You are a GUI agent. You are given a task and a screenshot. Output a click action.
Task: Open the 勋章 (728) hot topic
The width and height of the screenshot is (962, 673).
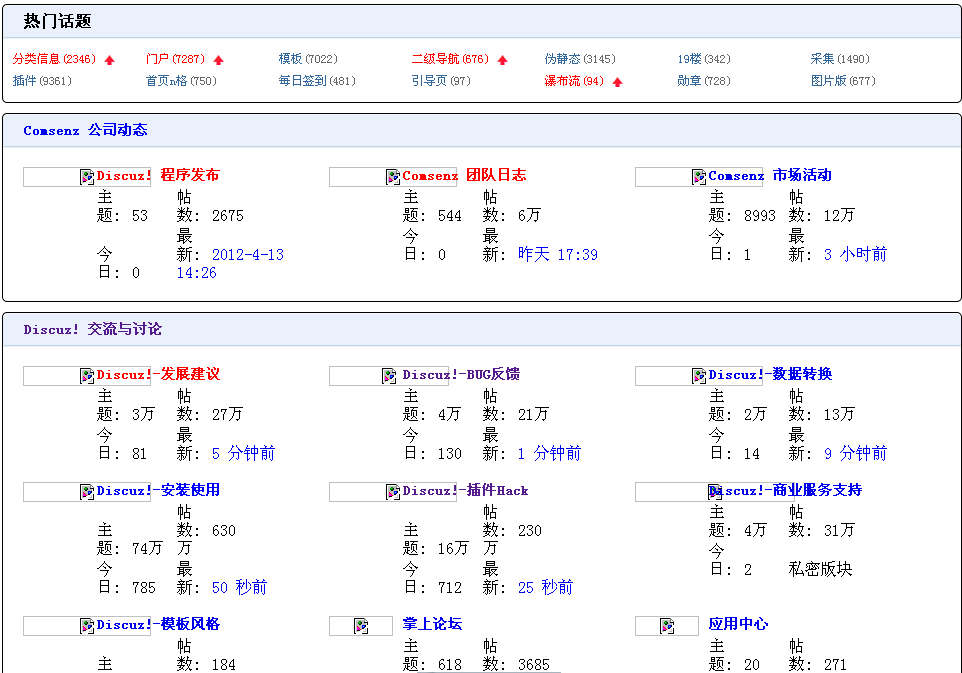(x=704, y=81)
